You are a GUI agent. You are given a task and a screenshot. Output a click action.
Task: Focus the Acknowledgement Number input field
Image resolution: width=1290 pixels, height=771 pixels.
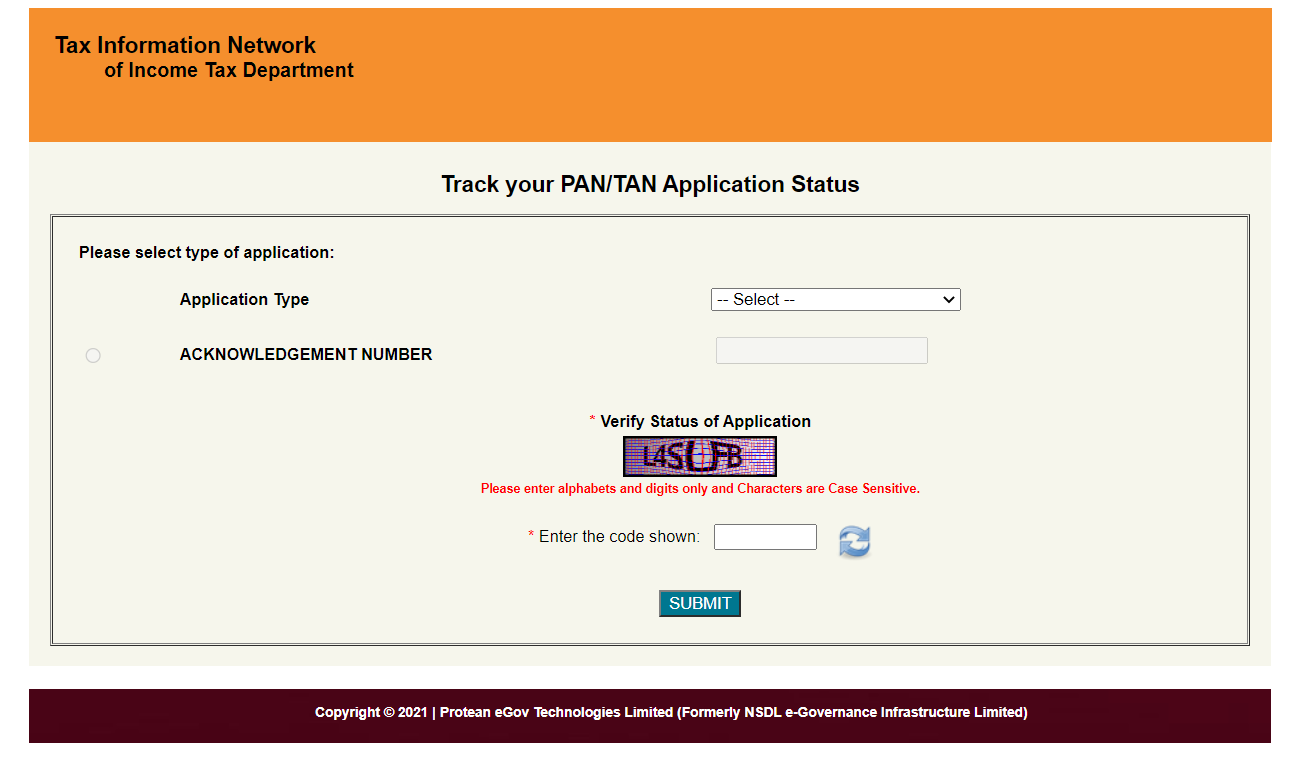pyautogui.click(x=821, y=350)
